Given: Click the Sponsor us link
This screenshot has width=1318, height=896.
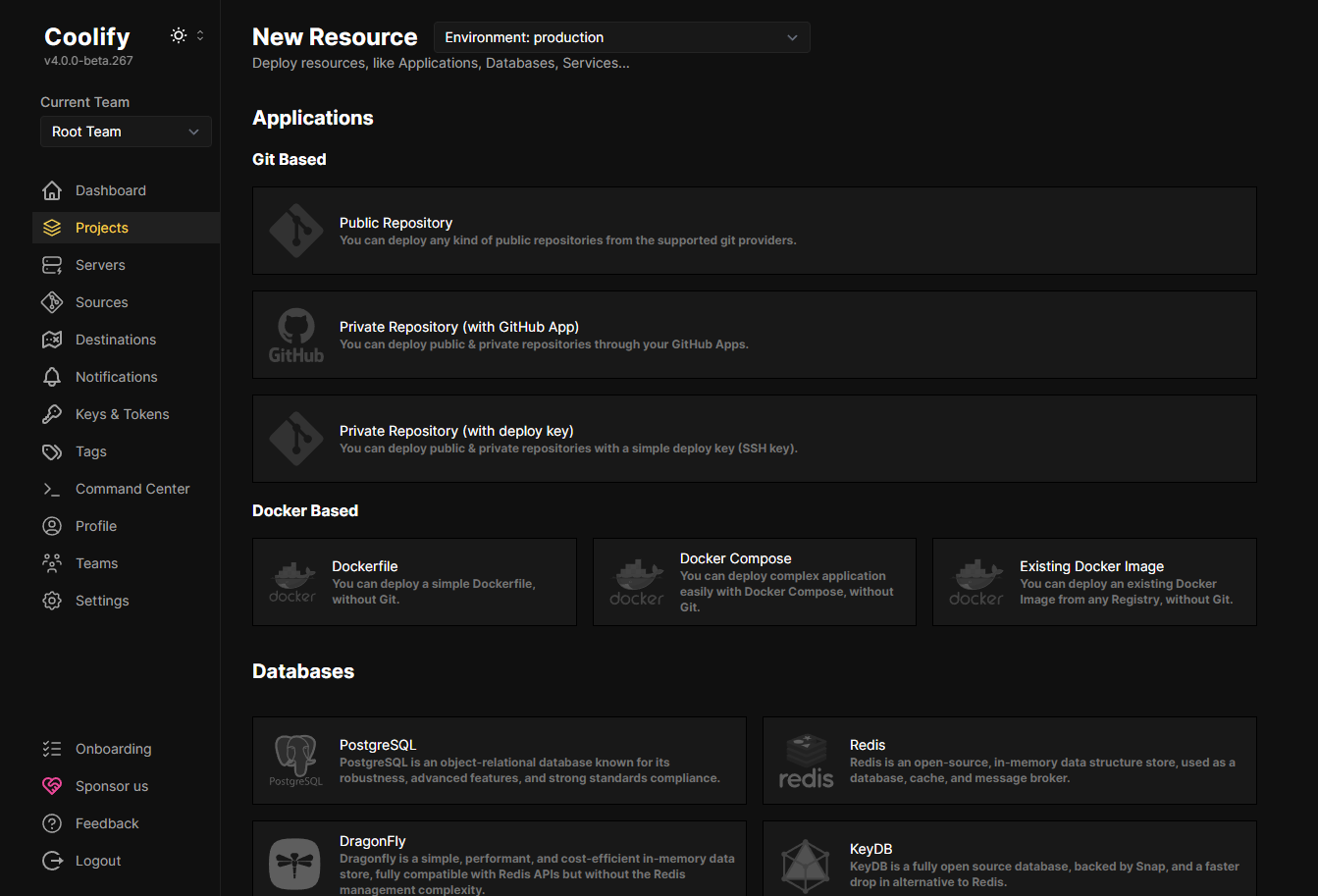Looking at the screenshot, I should coord(112,786).
